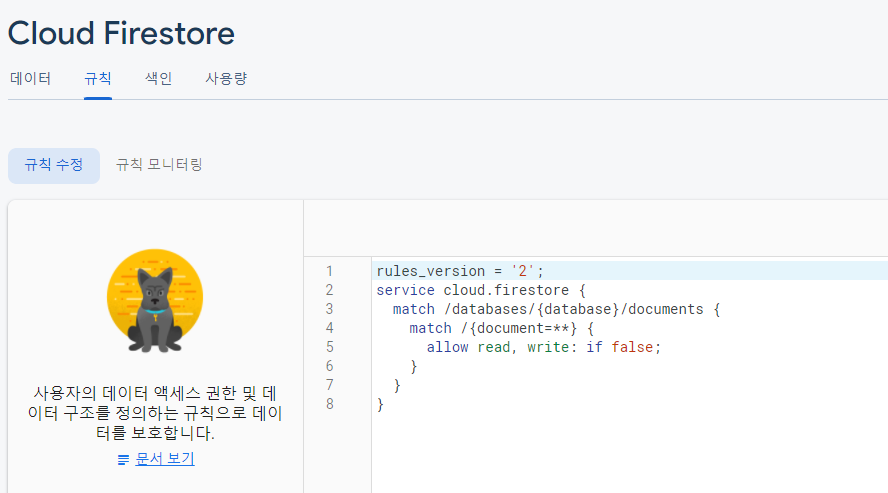Select the 규칙 tab
The width and height of the screenshot is (888, 493).
coord(98,79)
